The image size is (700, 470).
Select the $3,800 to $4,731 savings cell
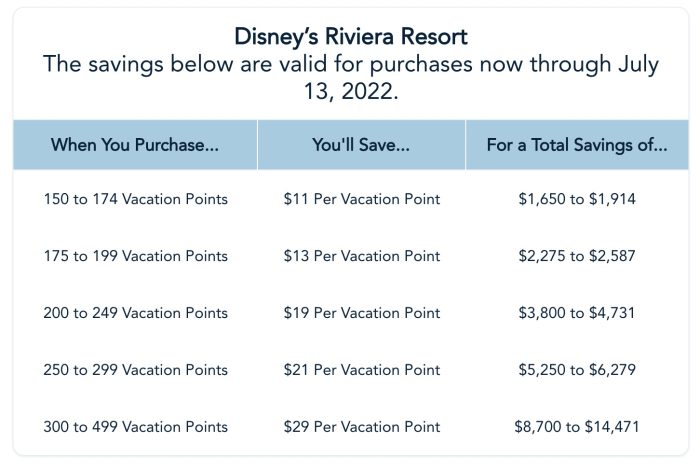577,313
